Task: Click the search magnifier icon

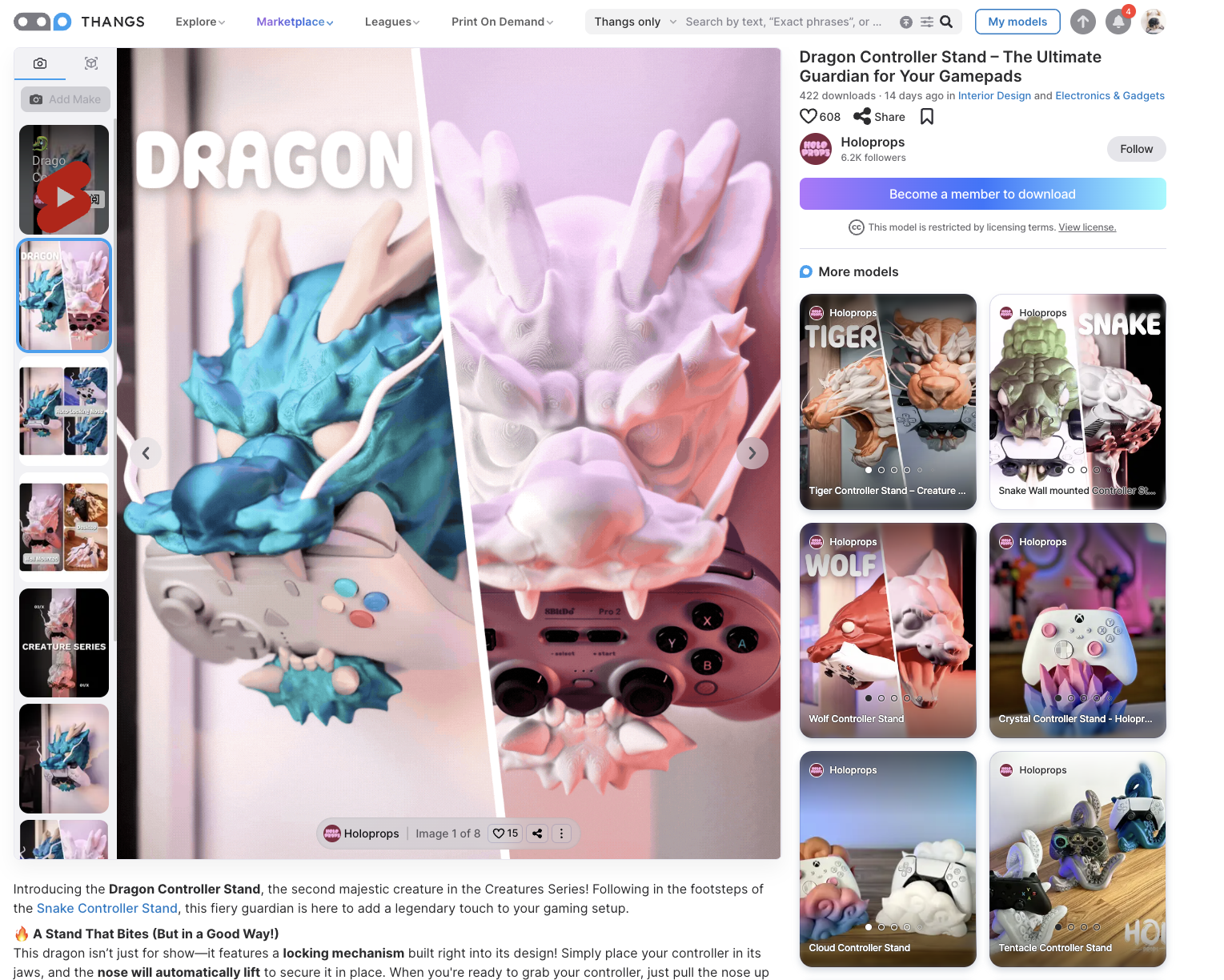Action: (946, 22)
